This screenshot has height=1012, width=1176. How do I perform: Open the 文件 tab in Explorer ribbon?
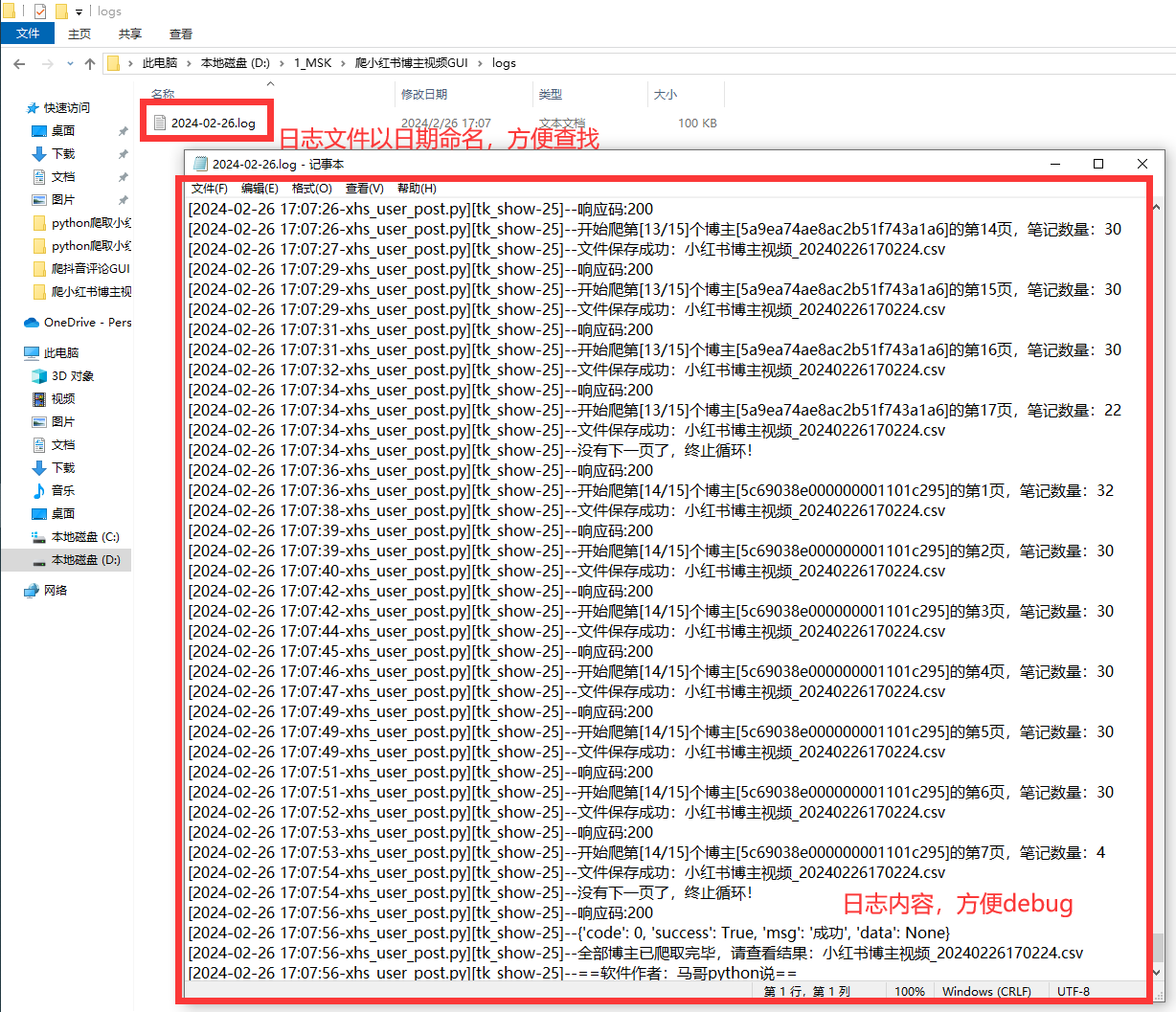pos(28,34)
